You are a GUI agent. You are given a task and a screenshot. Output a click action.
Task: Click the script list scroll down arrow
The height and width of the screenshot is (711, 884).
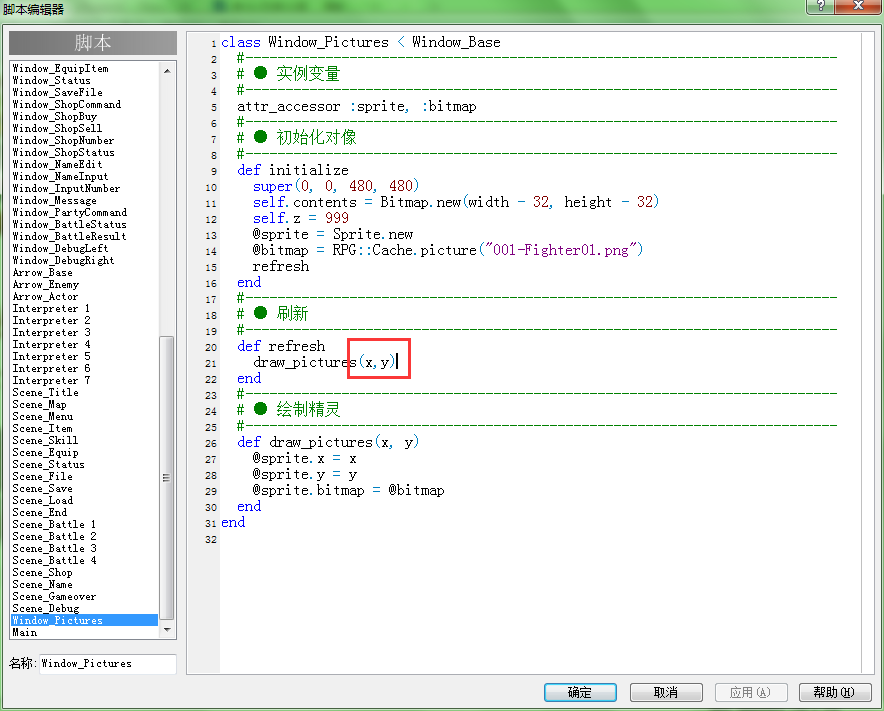click(167, 630)
